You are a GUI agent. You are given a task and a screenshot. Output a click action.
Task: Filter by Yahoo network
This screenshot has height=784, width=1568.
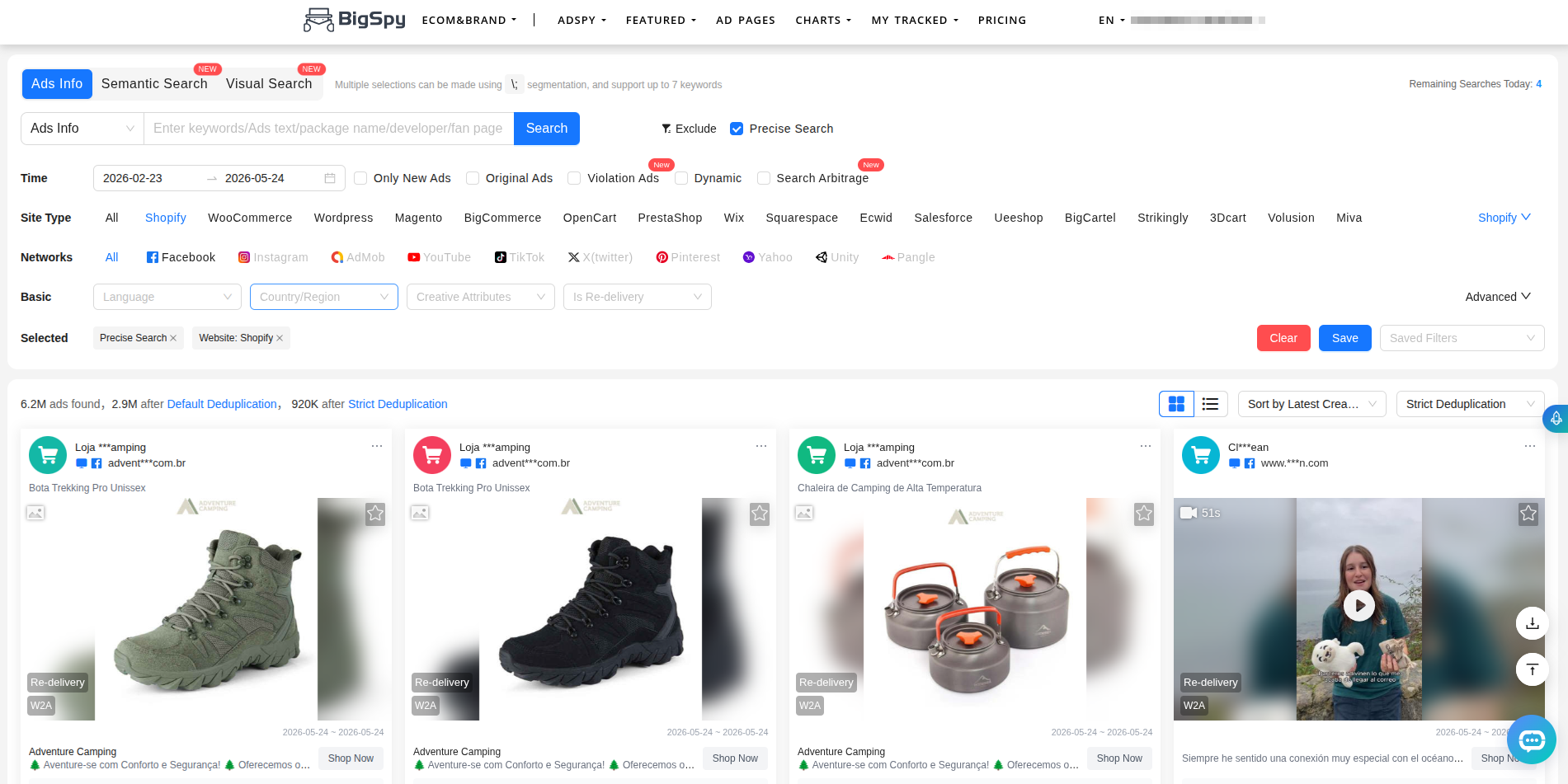click(x=768, y=257)
